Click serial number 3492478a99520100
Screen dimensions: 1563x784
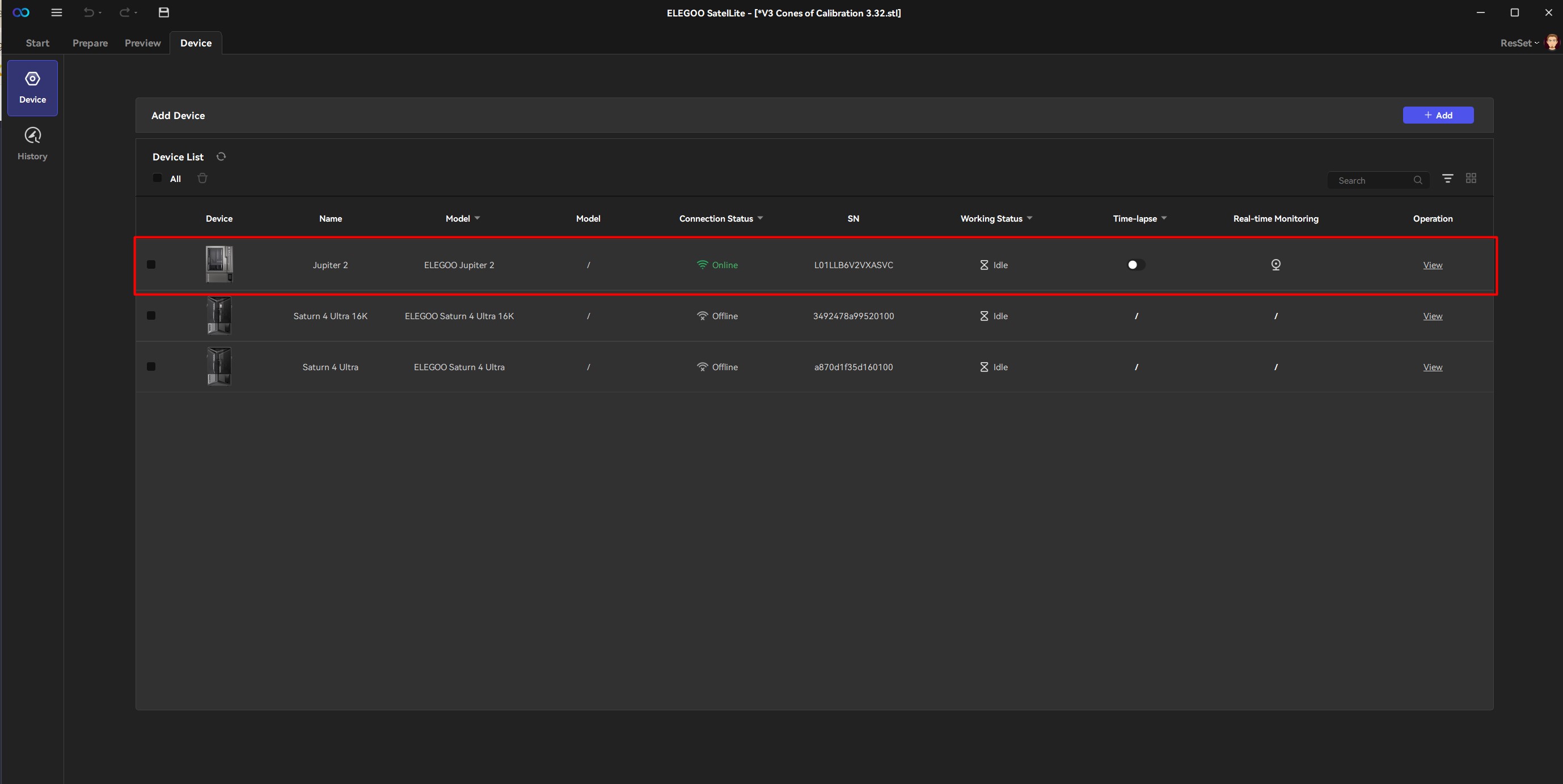[x=853, y=316]
